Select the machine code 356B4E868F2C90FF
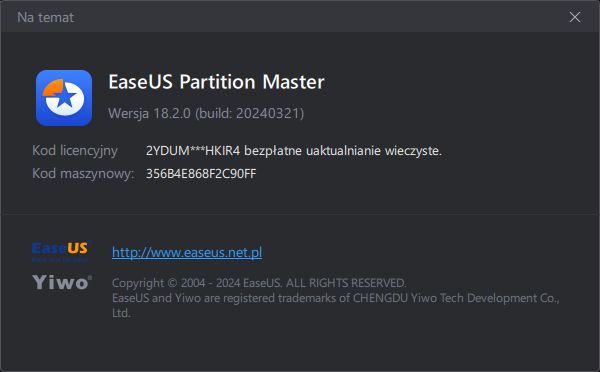 (x=201, y=174)
